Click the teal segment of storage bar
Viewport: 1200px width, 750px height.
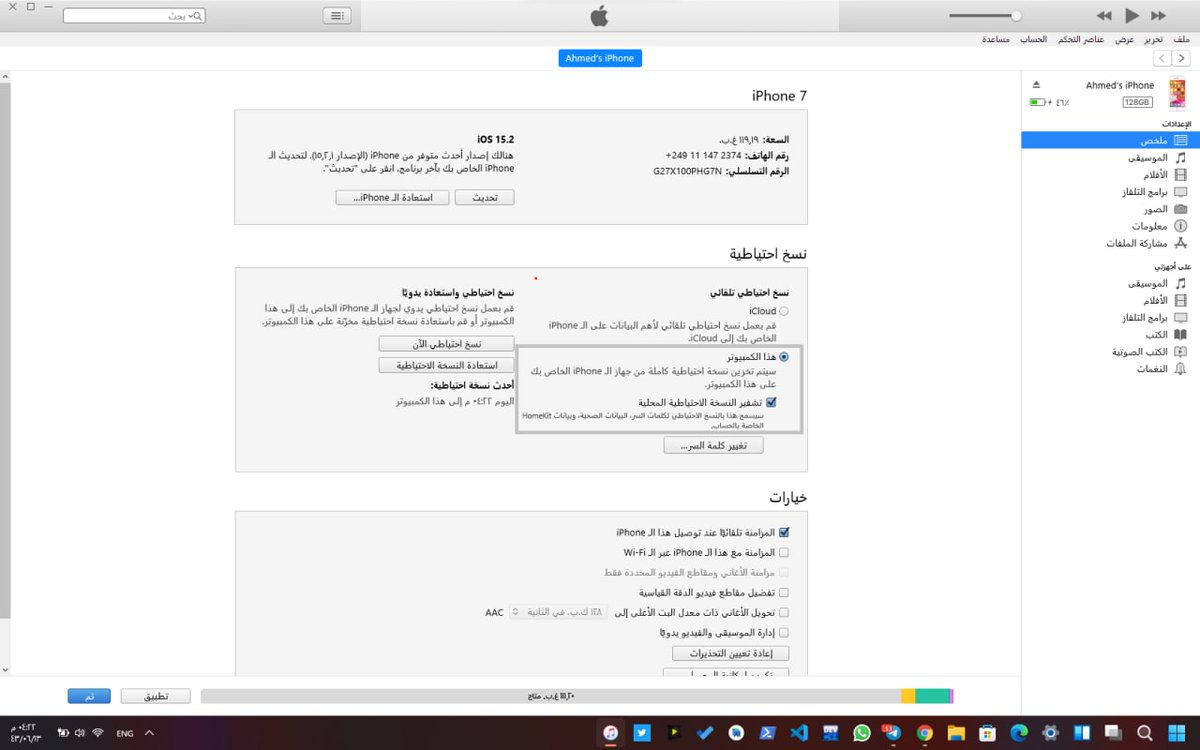(932, 696)
